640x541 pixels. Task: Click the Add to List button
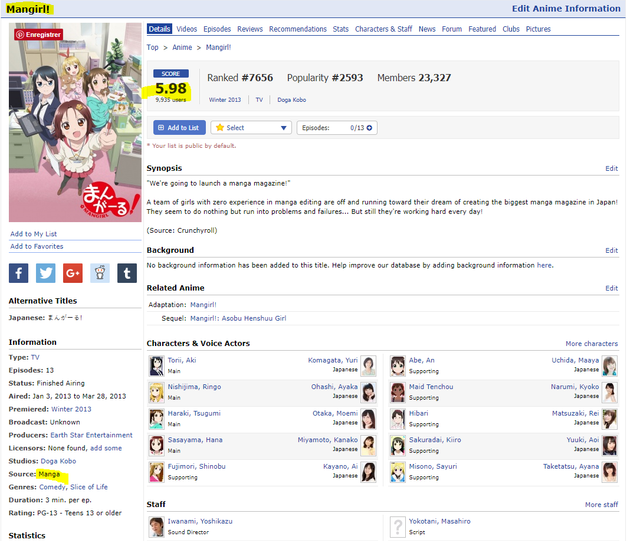tap(179, 128)
